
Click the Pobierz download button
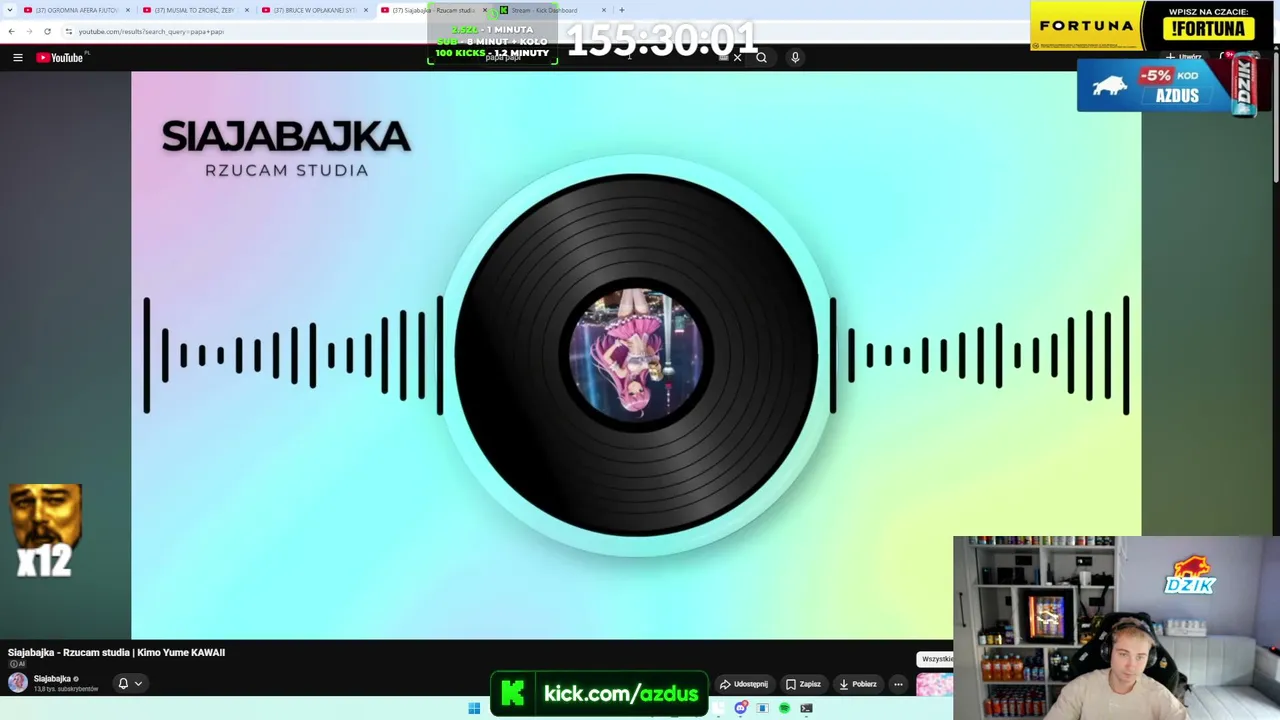pyautogui.click(x=858, y=684)
